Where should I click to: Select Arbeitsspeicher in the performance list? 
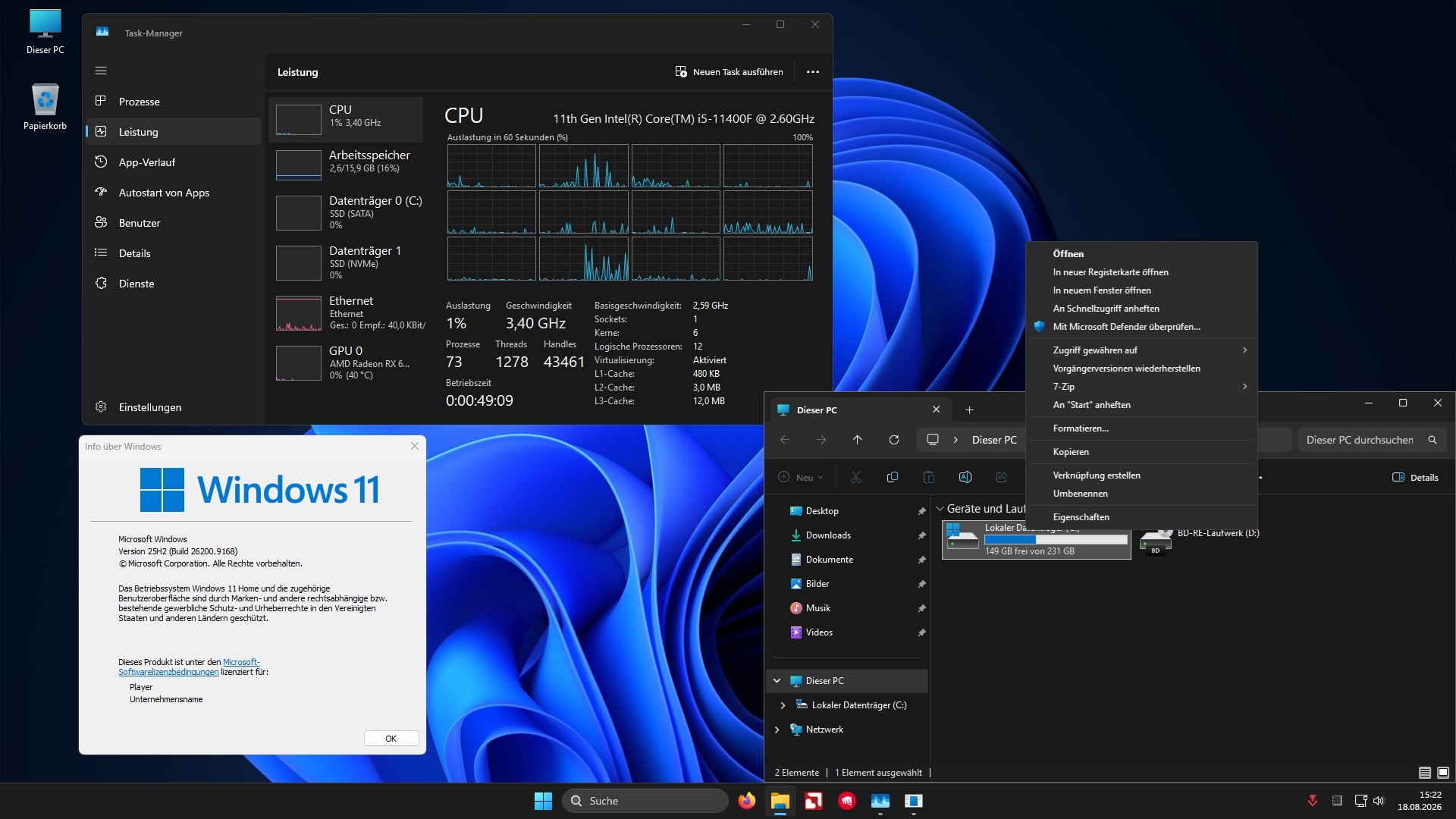[x=347, y=165]
